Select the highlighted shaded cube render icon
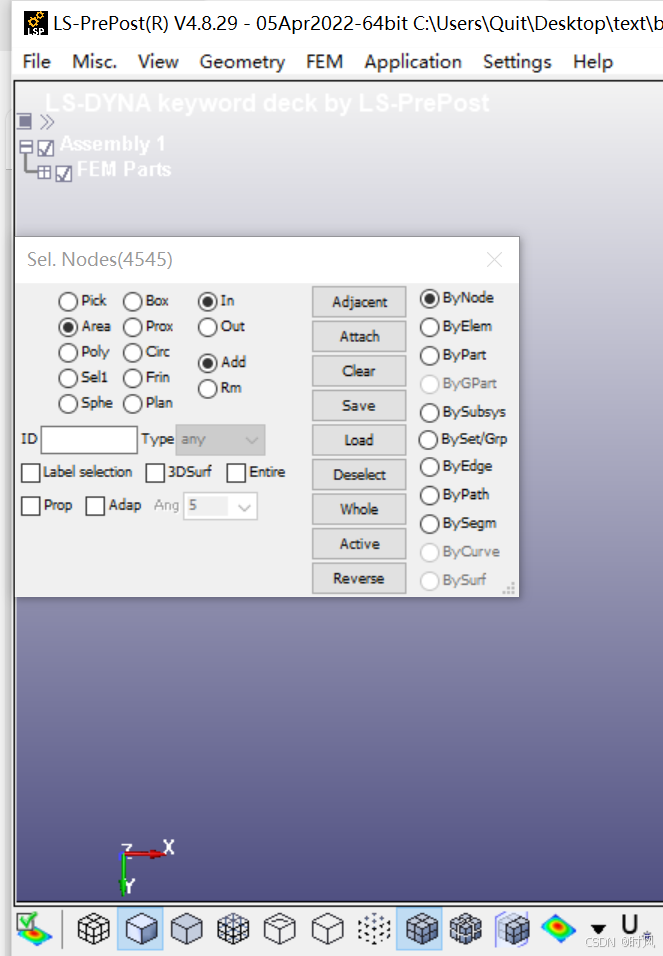Image resolution: width=663 pixels, height=956 pixels. tap(140, 929)
